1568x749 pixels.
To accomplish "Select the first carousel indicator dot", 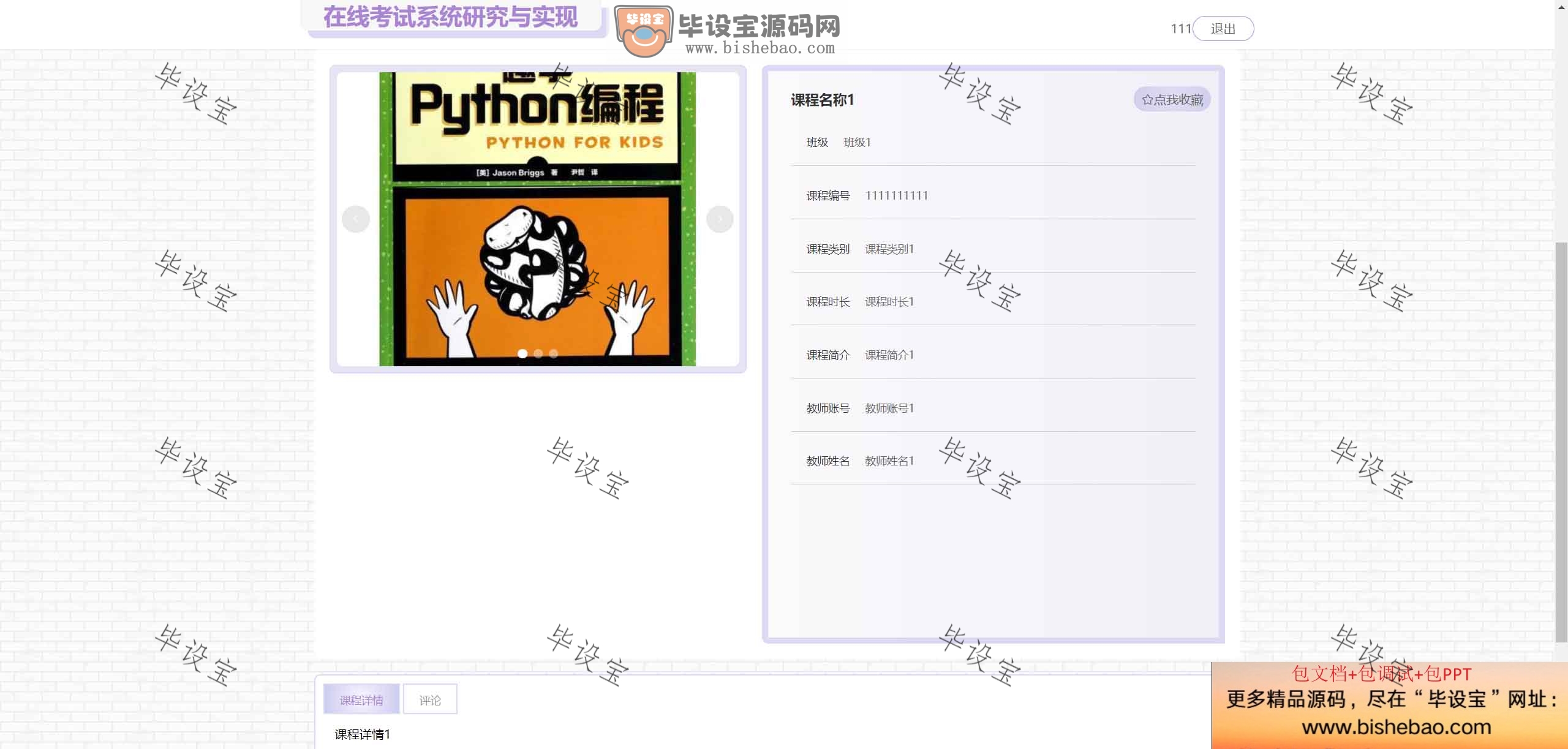I will tap(522, 353).
